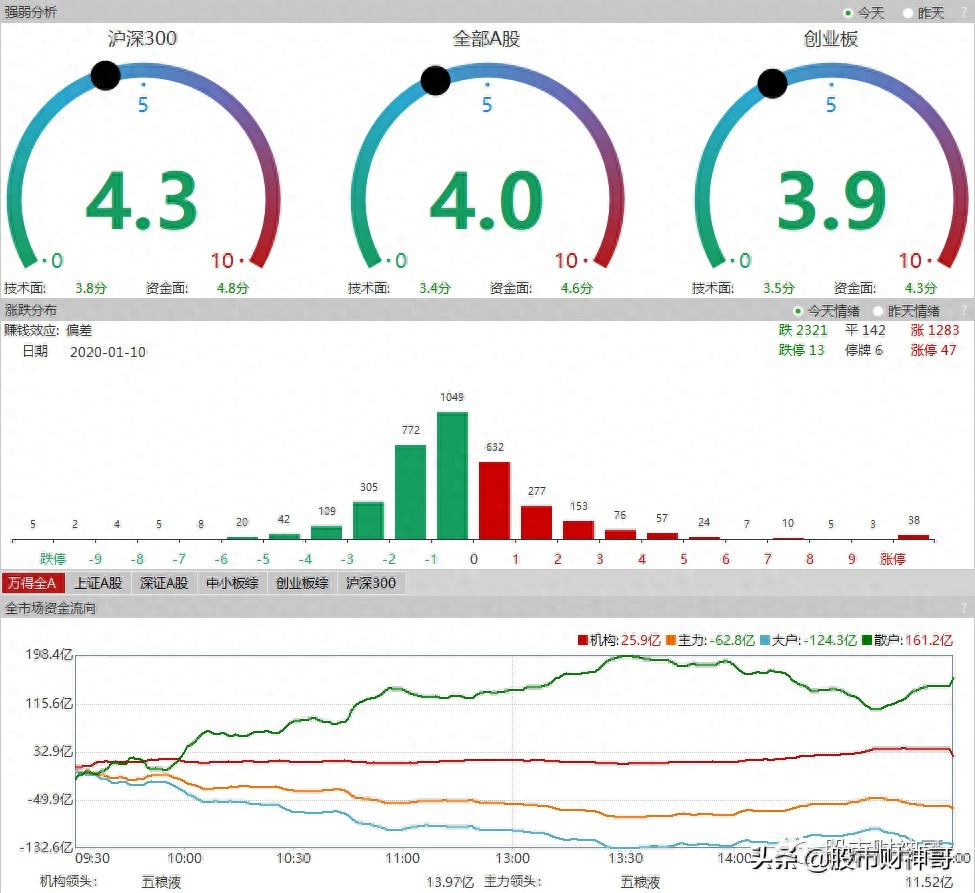
Task: Select the 昨天 radio button in 强弱分析
Action: [x=908, y=12]
